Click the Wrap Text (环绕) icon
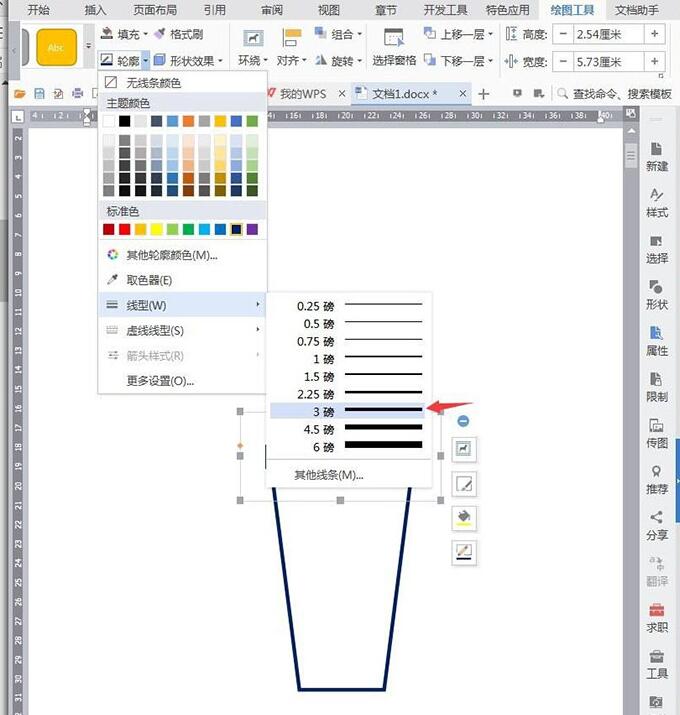Screen dimensions: 680x715 pyautogui.click(x=253, y=39)
